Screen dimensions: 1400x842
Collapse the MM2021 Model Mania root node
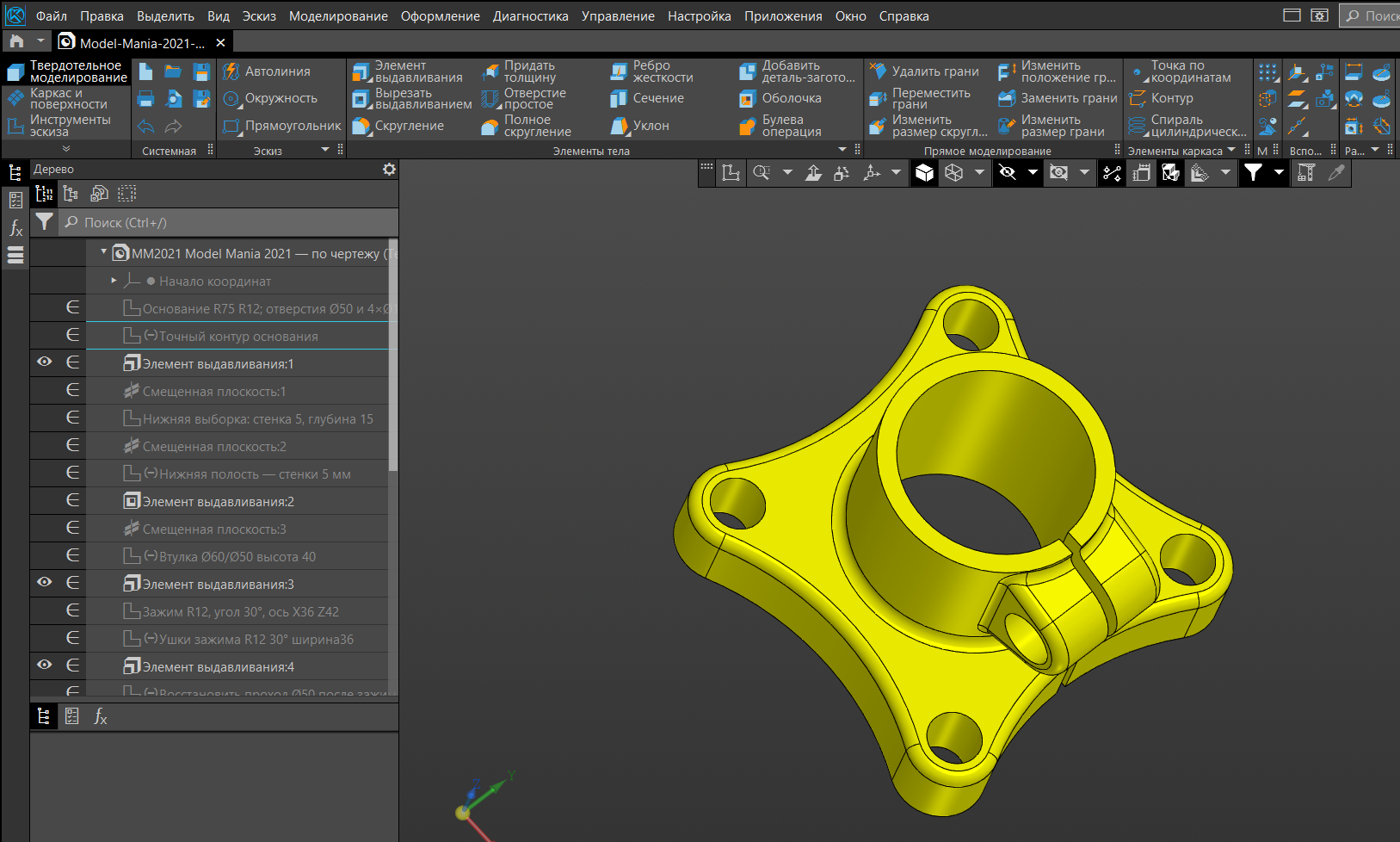104,252
